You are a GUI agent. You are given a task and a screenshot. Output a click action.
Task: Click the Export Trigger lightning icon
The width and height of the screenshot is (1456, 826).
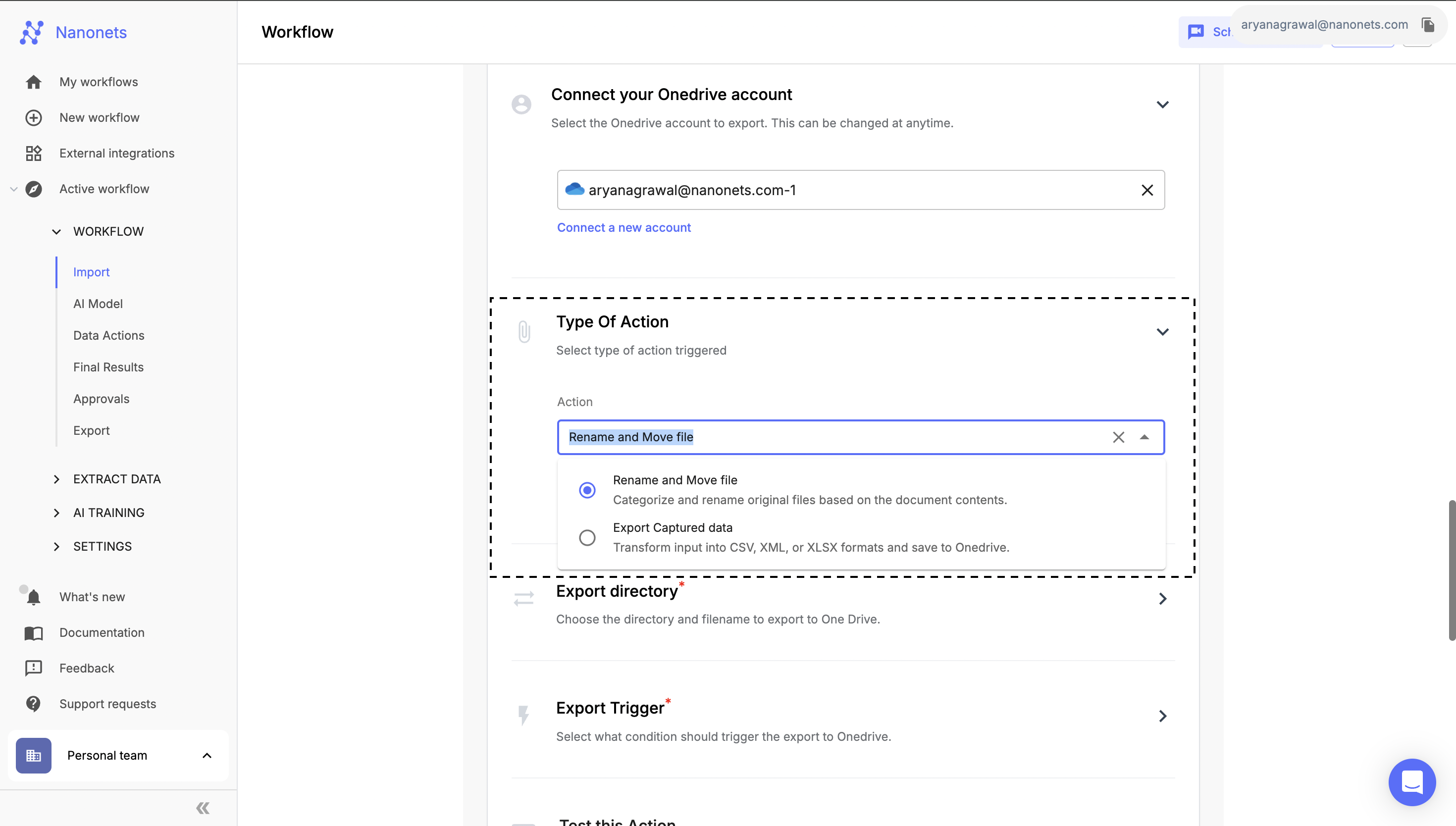coord(523,716)
